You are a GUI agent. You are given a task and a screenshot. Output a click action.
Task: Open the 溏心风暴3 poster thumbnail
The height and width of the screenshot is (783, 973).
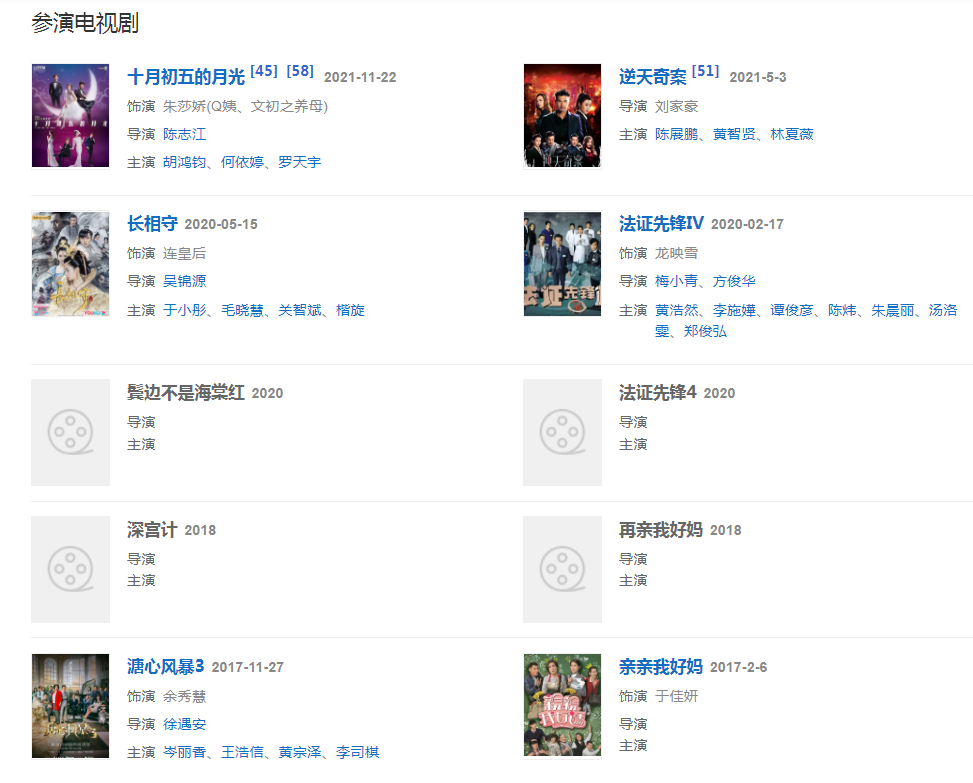coord(70,706)
